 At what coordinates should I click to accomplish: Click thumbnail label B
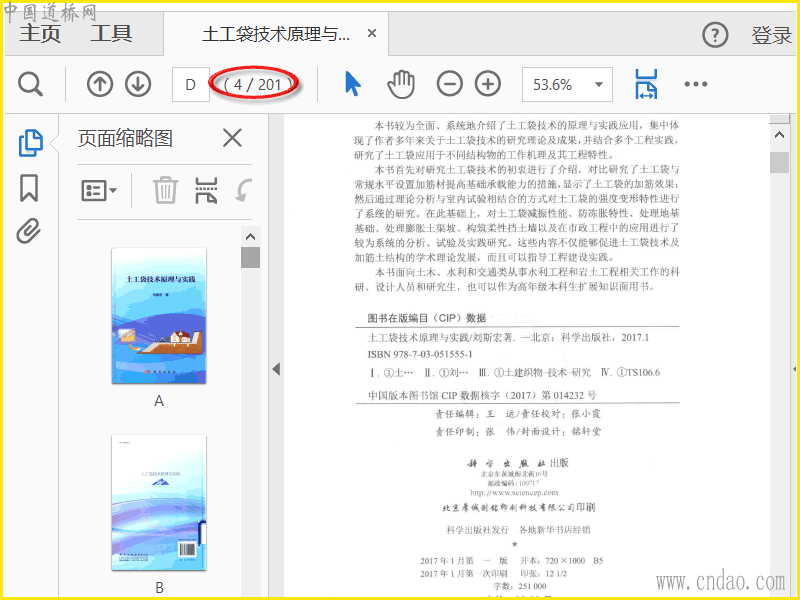(x=159, y=588)
